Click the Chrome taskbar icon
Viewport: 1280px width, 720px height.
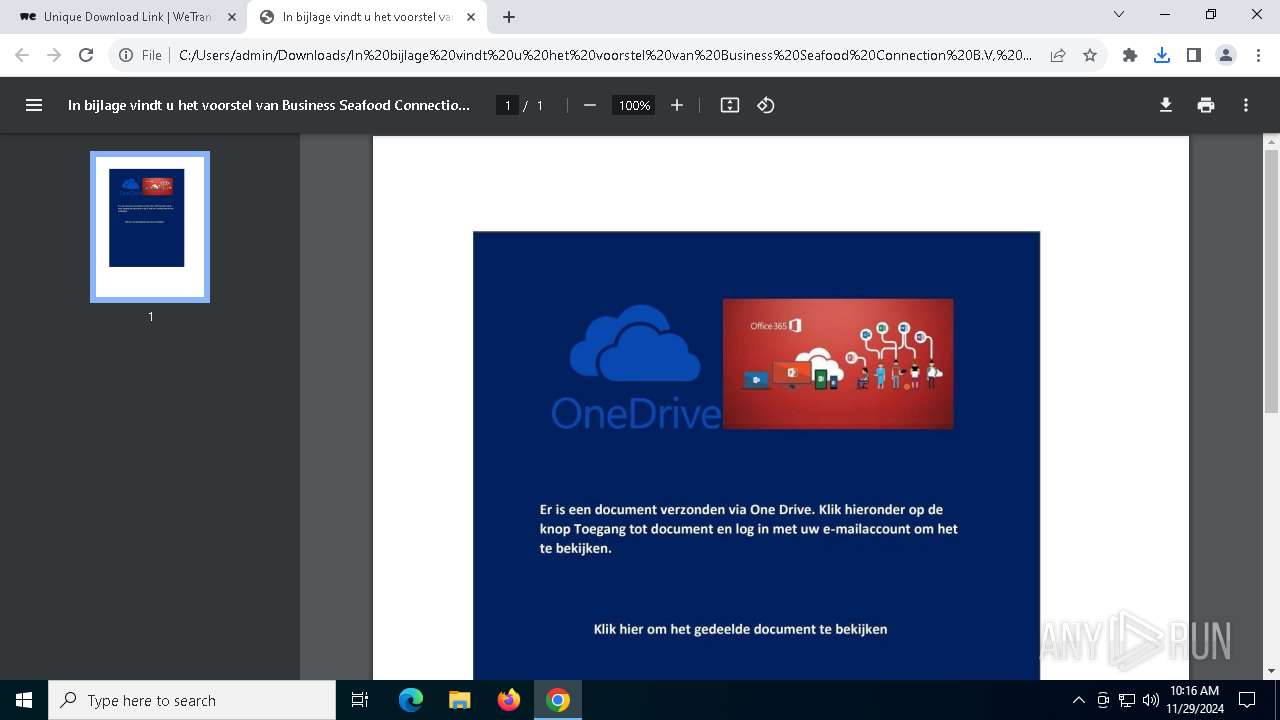(x=558, y=700)
